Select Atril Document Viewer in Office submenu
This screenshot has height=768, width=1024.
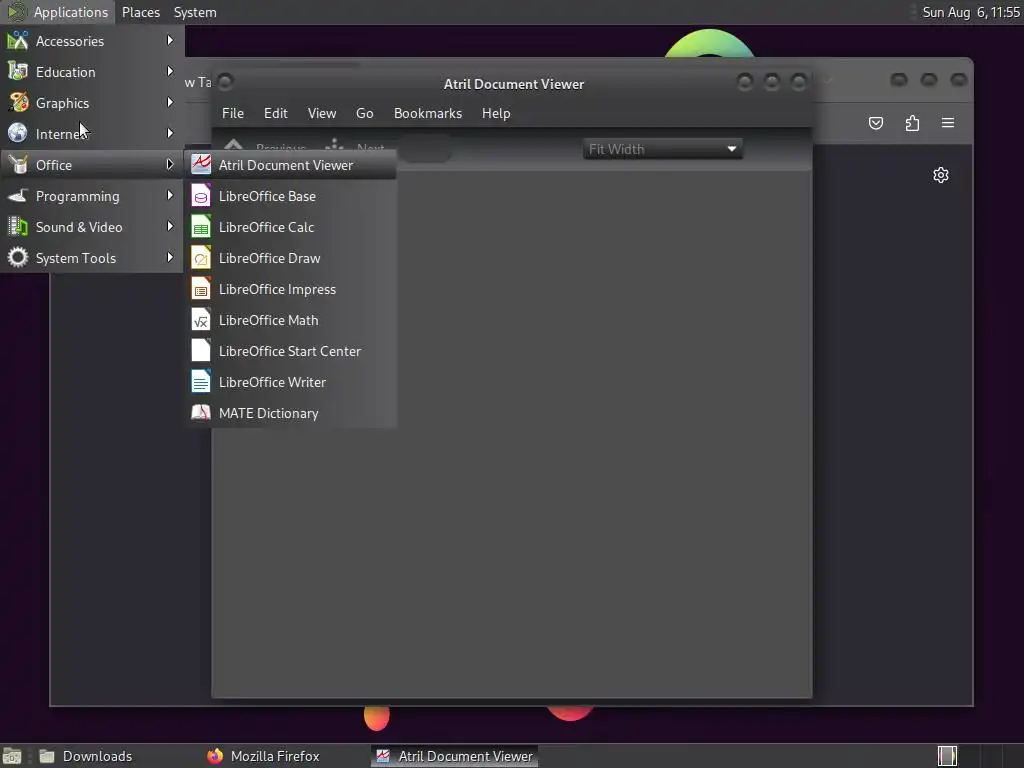point(291,165)
